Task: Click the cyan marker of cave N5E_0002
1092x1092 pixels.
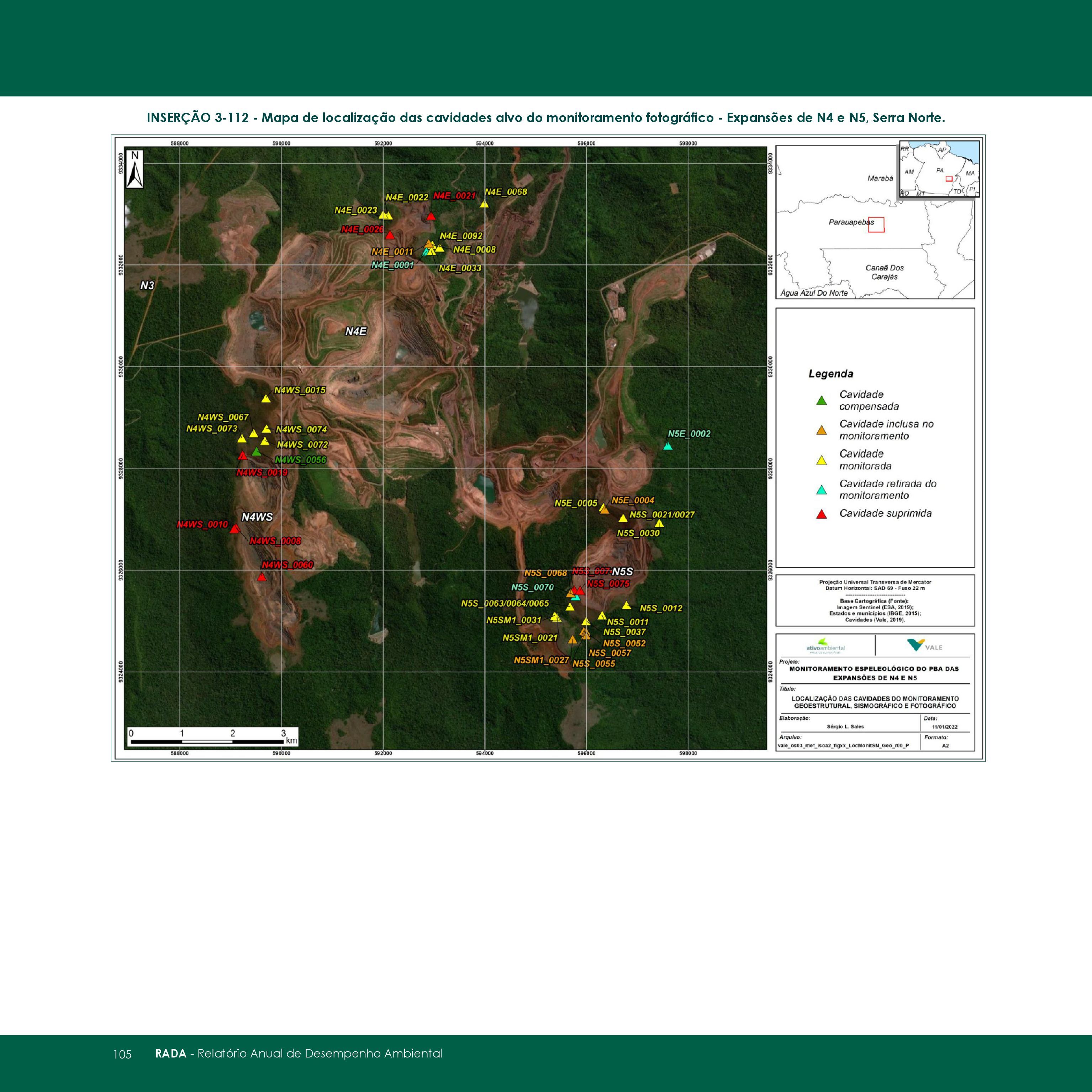Action: (x=668, y=446)
